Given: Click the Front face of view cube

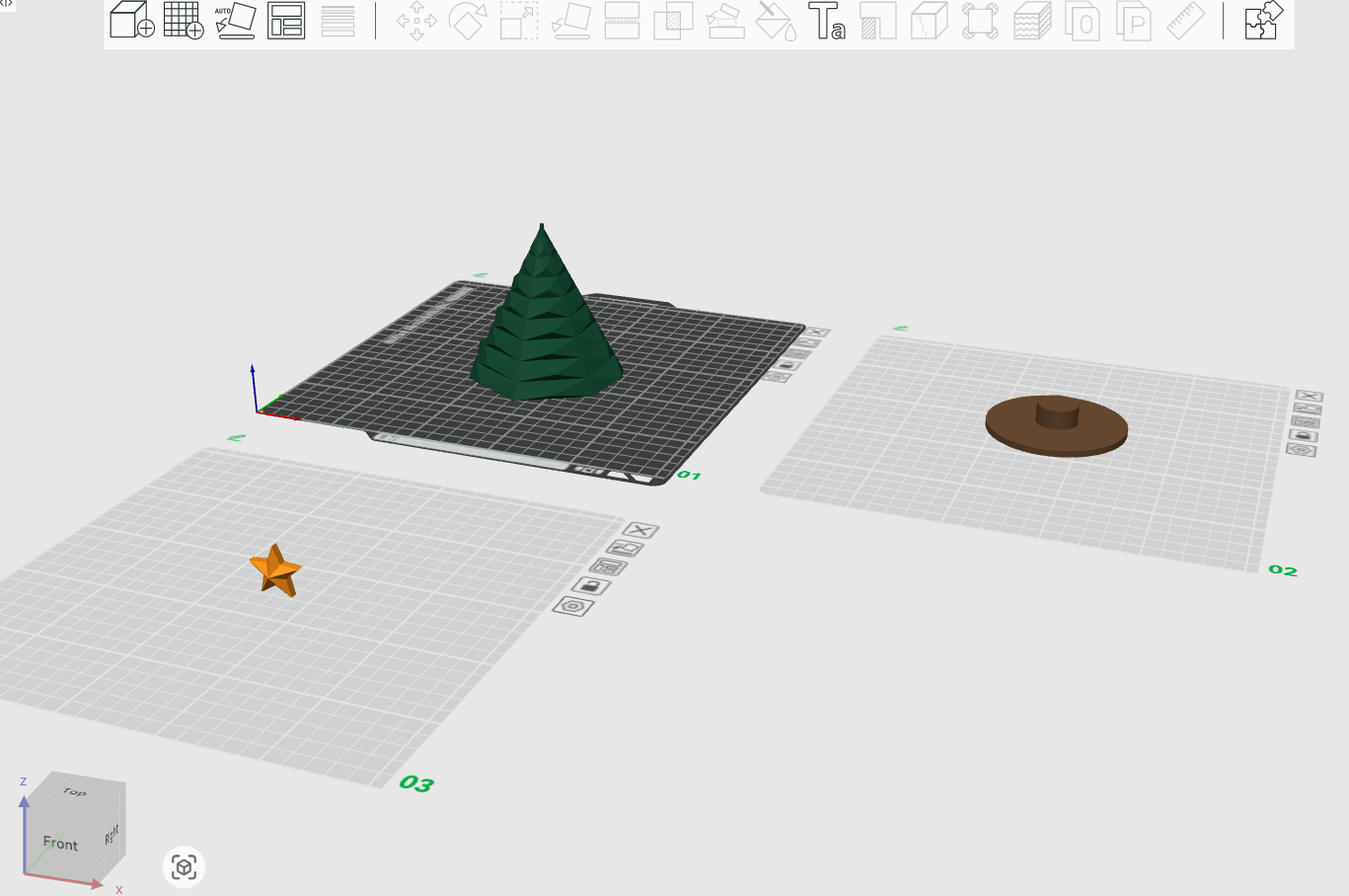Looking at the screenshot, I should 60,844.
